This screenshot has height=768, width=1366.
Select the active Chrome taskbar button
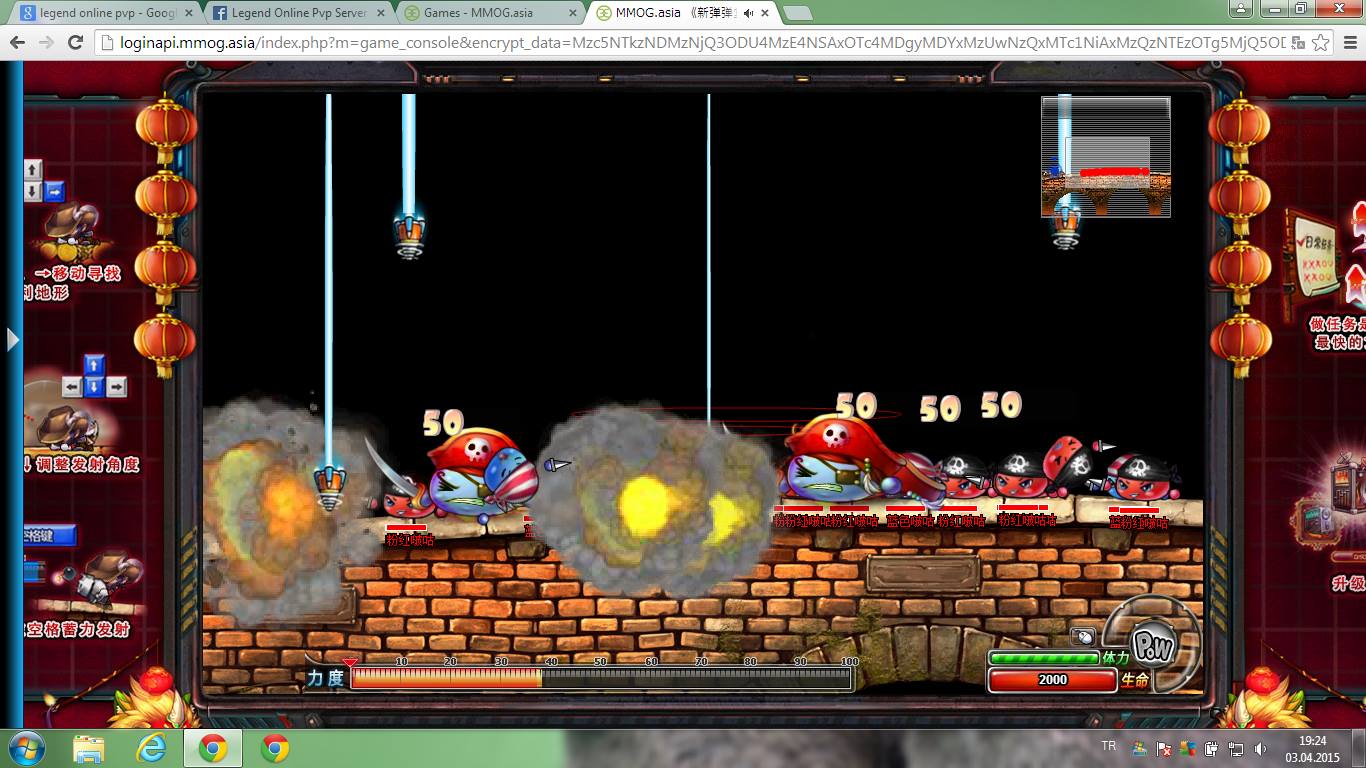pos(212,749)
